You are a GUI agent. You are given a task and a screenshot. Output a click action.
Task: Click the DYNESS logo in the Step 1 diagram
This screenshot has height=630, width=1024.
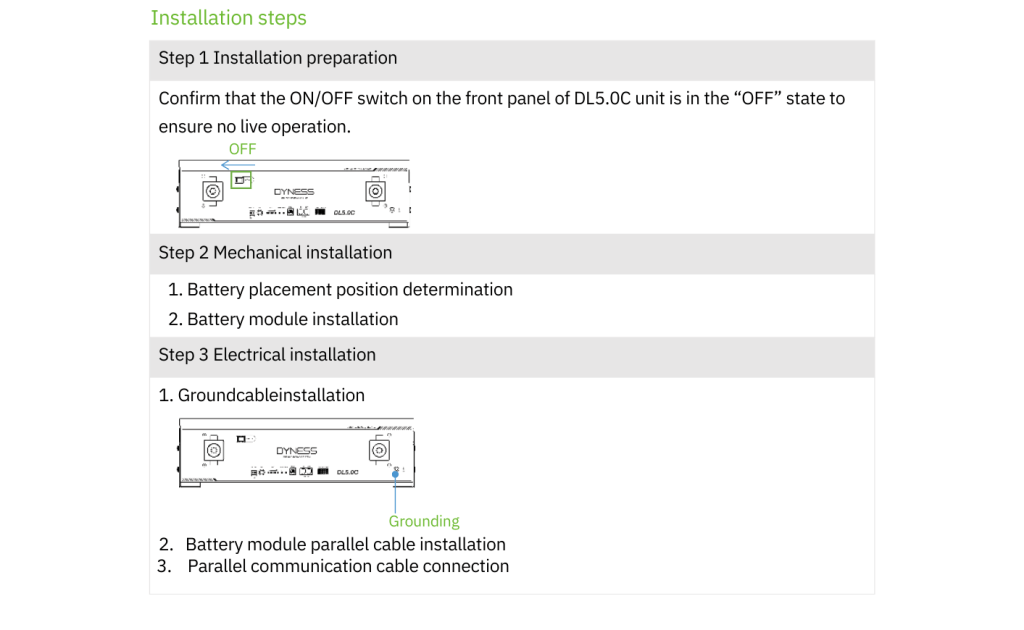[294, 192]
